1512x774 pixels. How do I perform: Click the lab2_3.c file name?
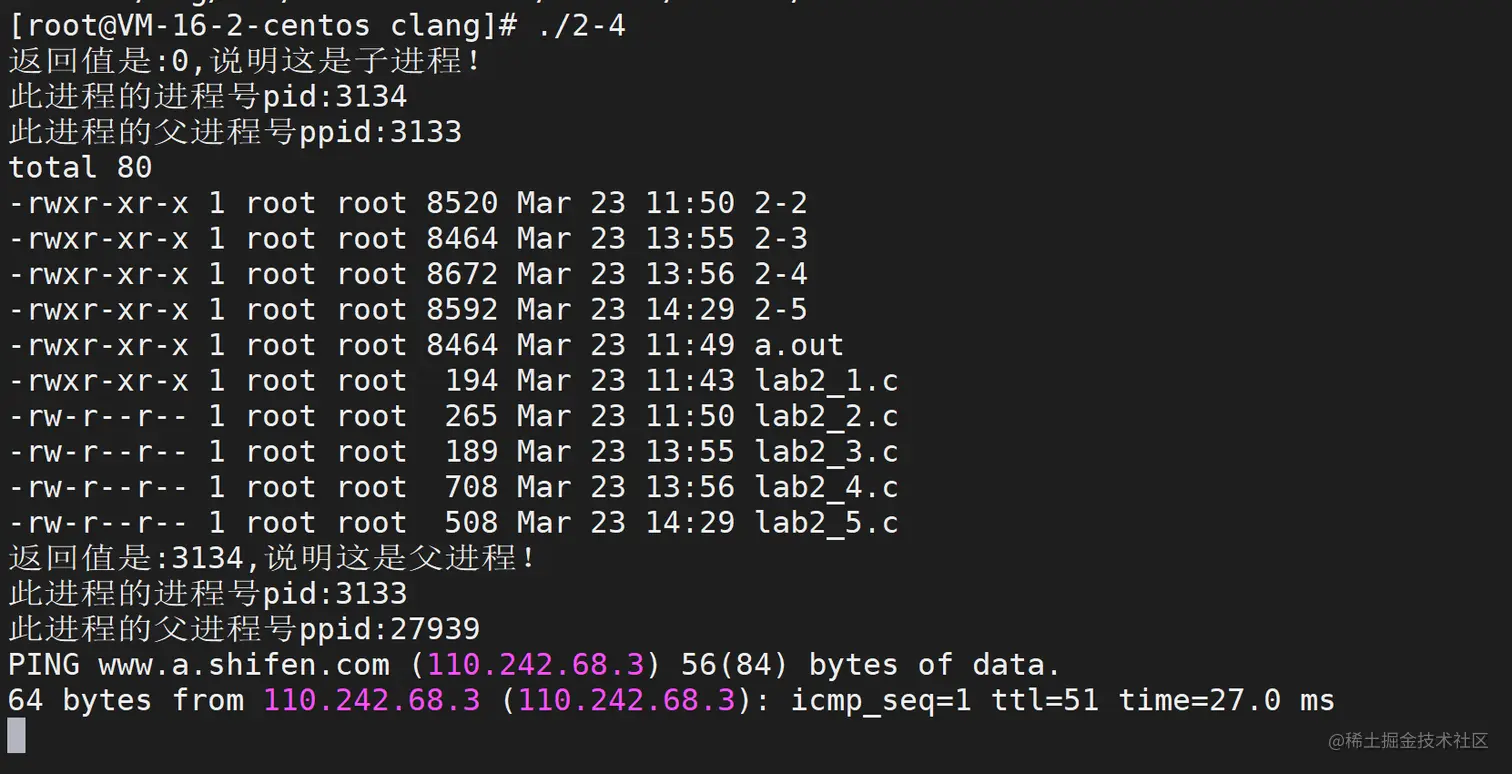coord(826,452)
